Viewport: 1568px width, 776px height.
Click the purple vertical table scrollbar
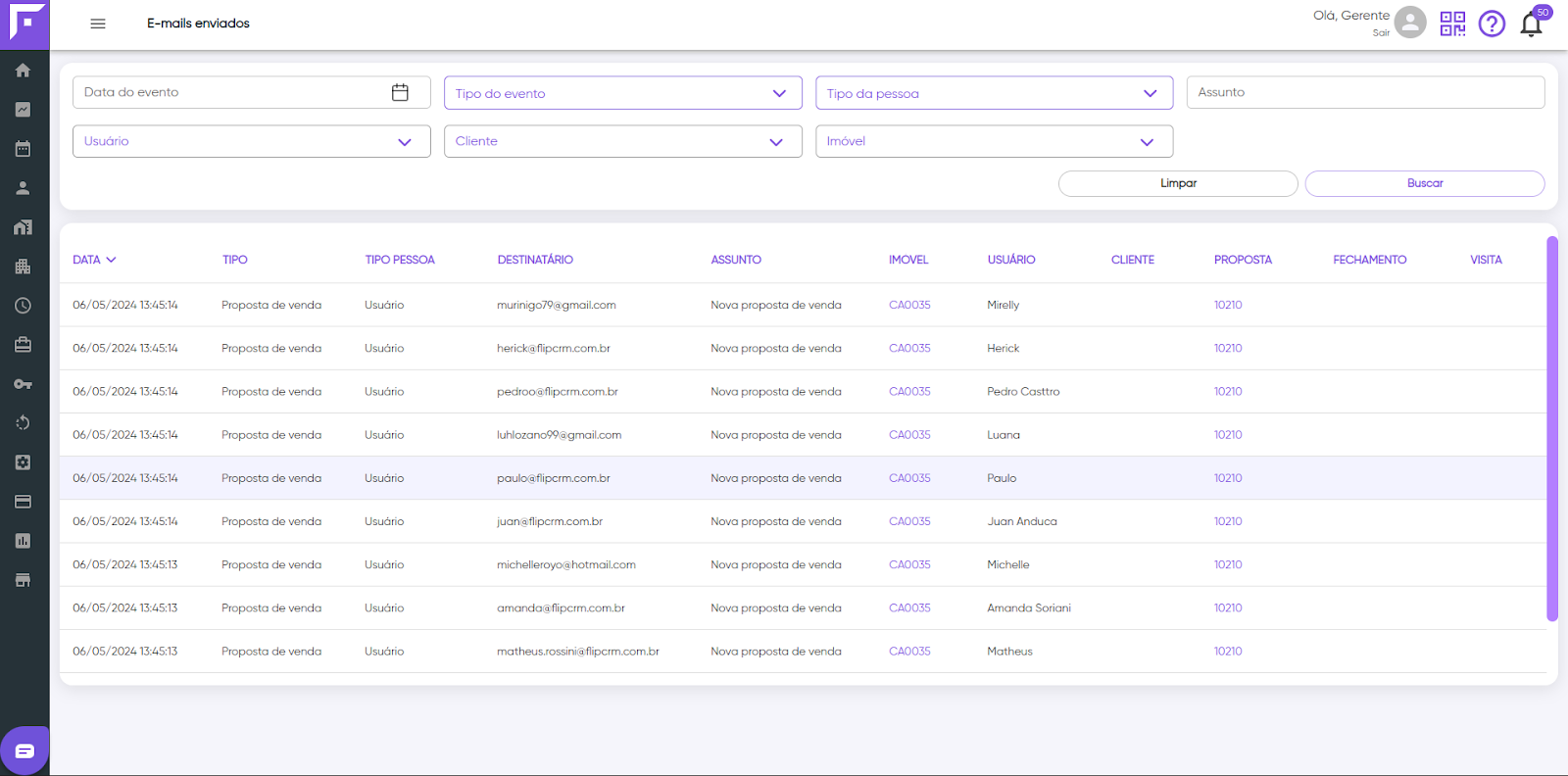[x=1552, y=429]
